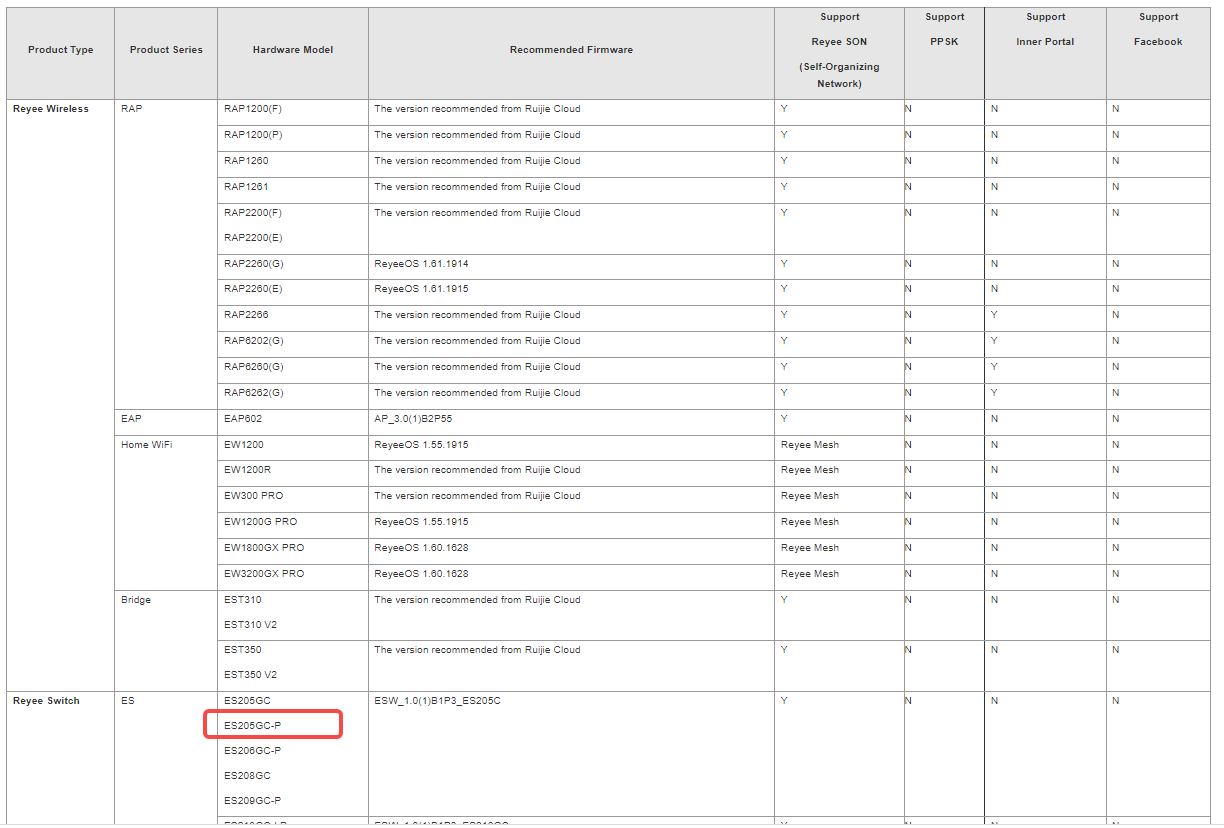Viewport: 1224px width, 828px height.
Task: Click Reyee SON Y value for EAP602
Action: tap(784, 419)
